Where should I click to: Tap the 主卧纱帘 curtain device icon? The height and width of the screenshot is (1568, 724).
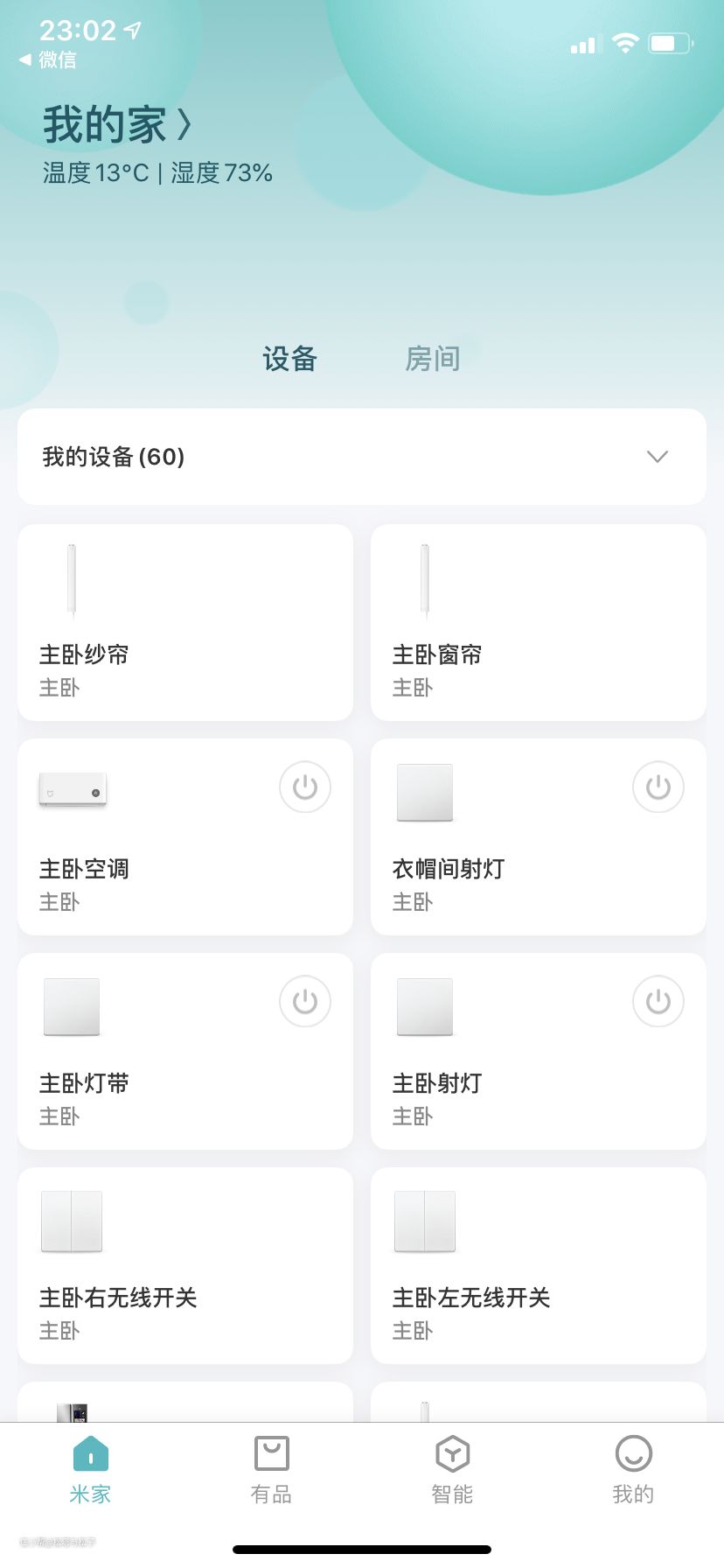coord(72,580)
